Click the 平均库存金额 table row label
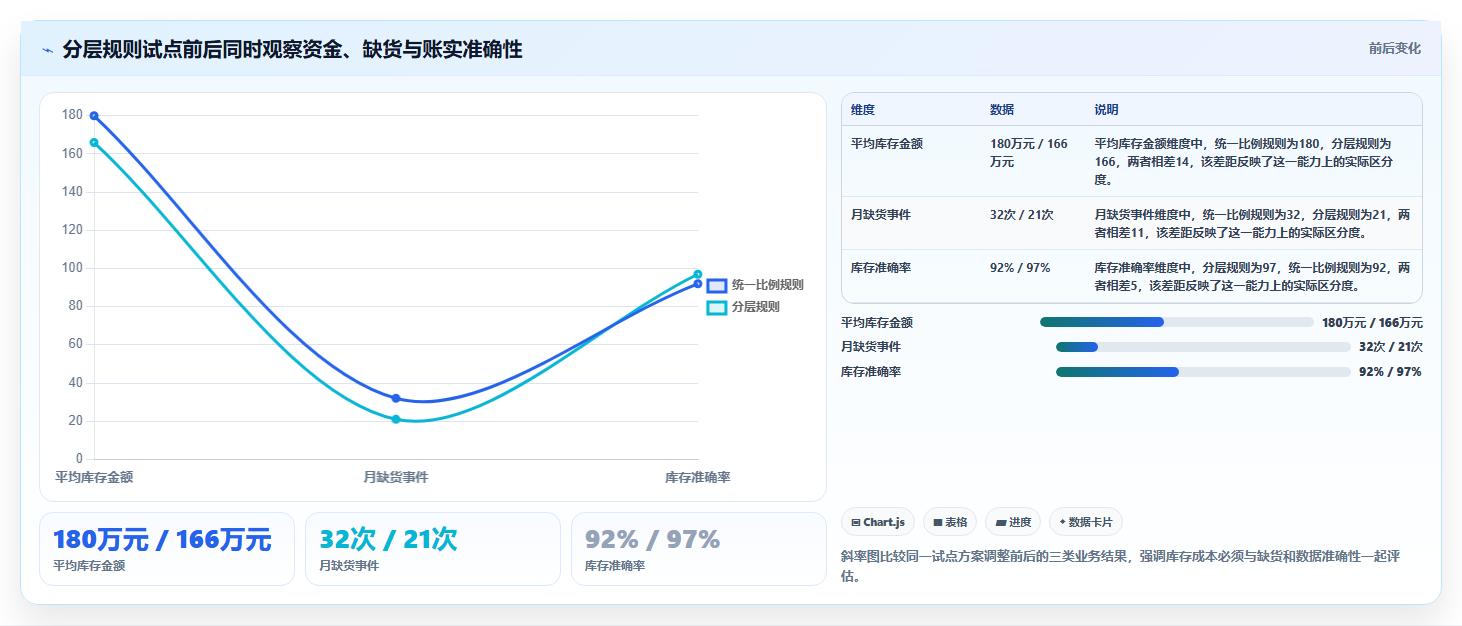 coord(887,144)
